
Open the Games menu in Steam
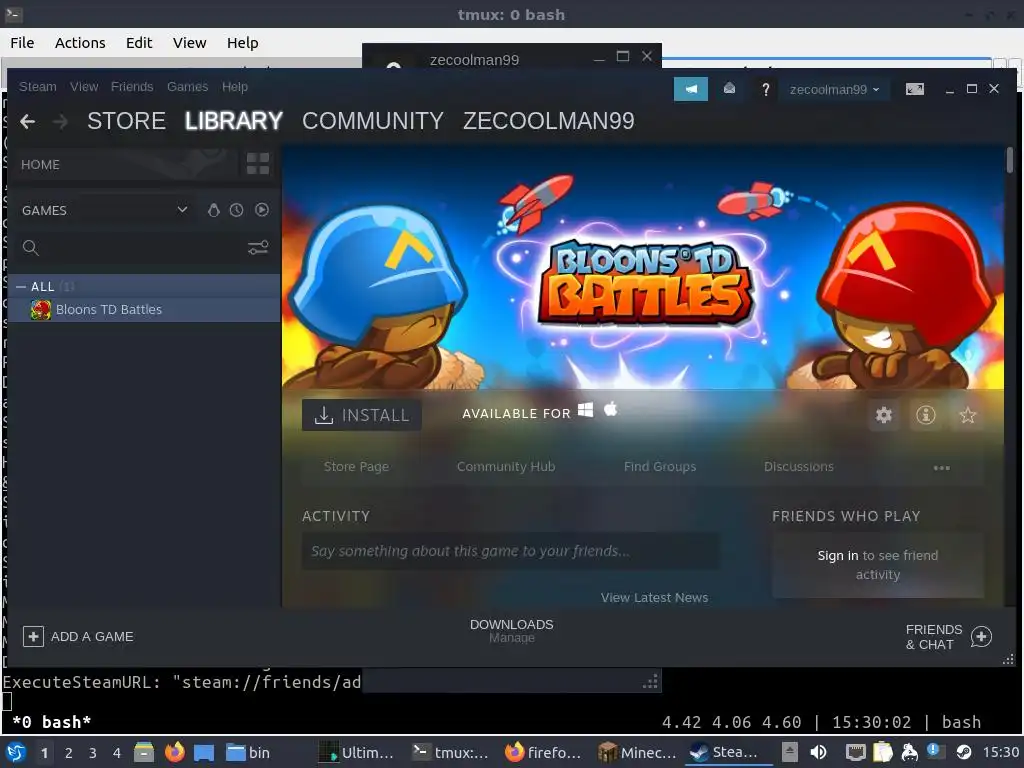coord(187,87)
